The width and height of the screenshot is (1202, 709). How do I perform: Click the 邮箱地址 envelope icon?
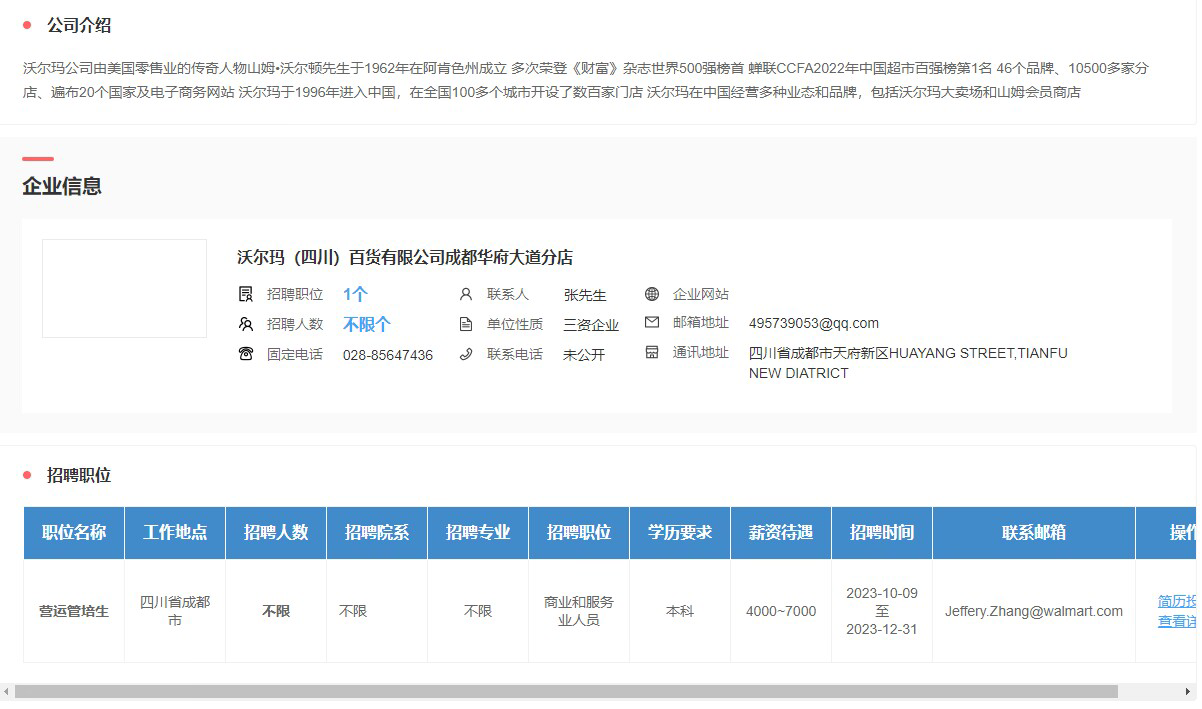point(652,323)
